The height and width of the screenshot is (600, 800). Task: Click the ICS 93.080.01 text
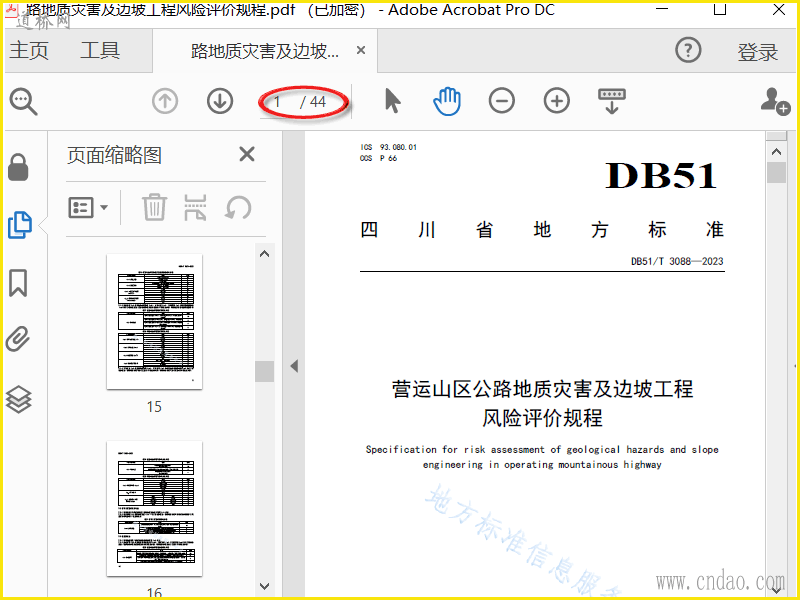(388, 147)
